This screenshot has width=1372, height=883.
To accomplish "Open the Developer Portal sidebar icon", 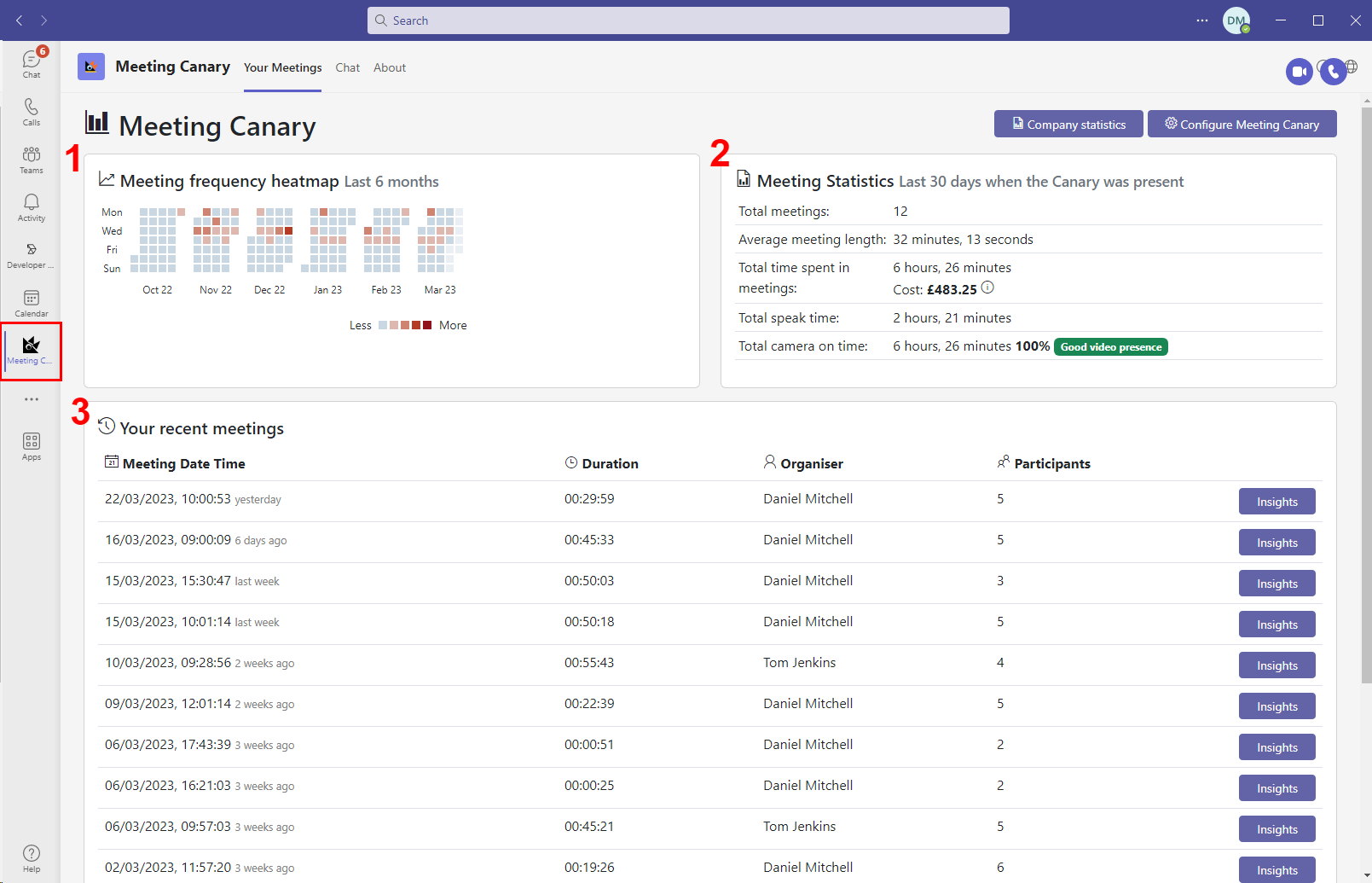I will coord(32,254).
